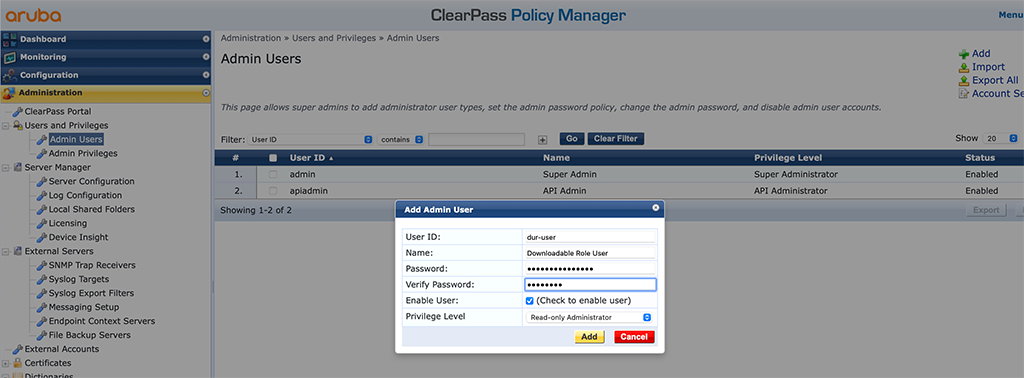Expand the Configuration section arrow
Viewport: 1024px width, 378px height.
(206, 75)
